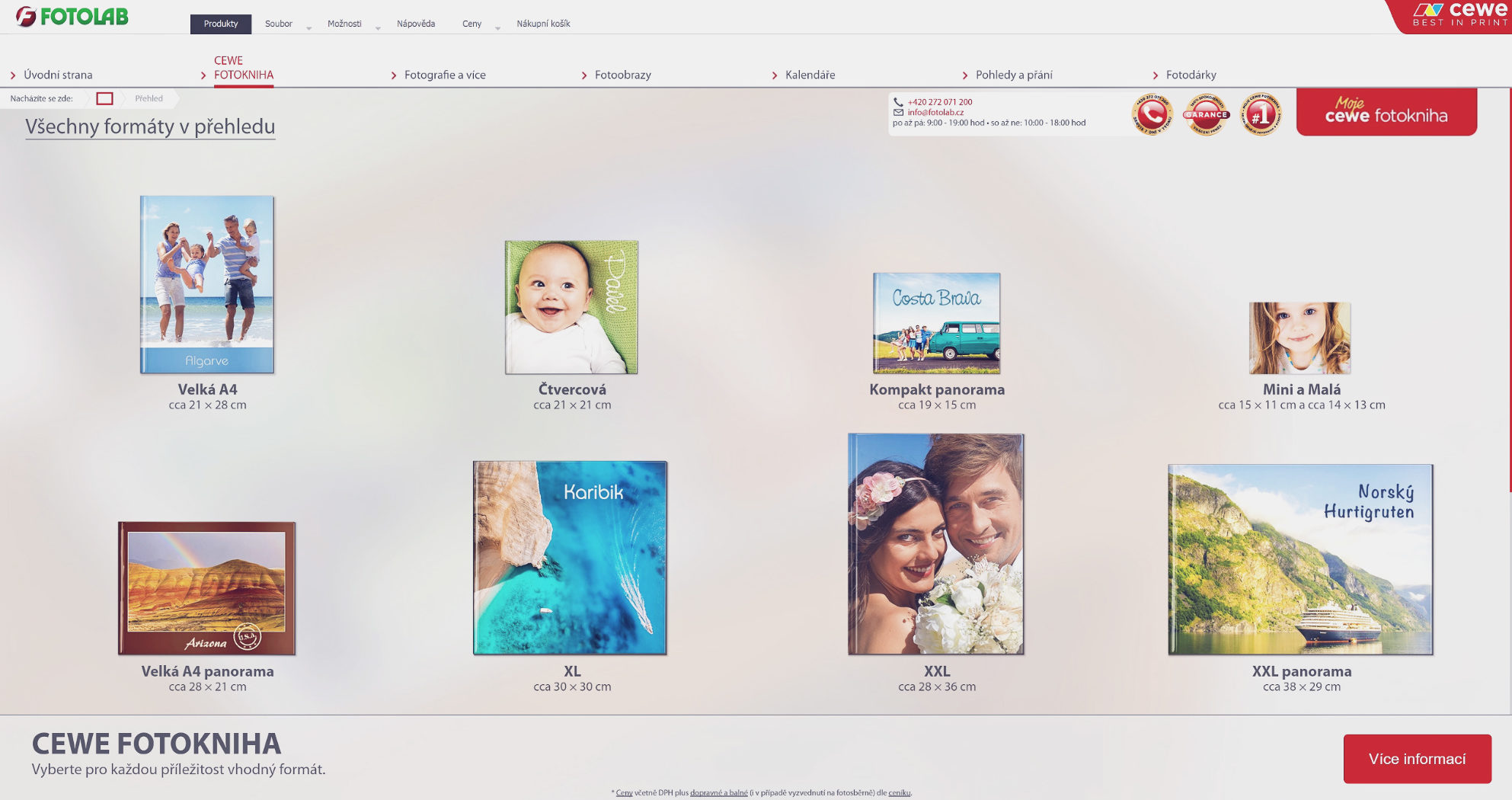Click the cca 38 × 29 cm size text
This screenshot has height=800, width=1512.
coord(1302,686)
